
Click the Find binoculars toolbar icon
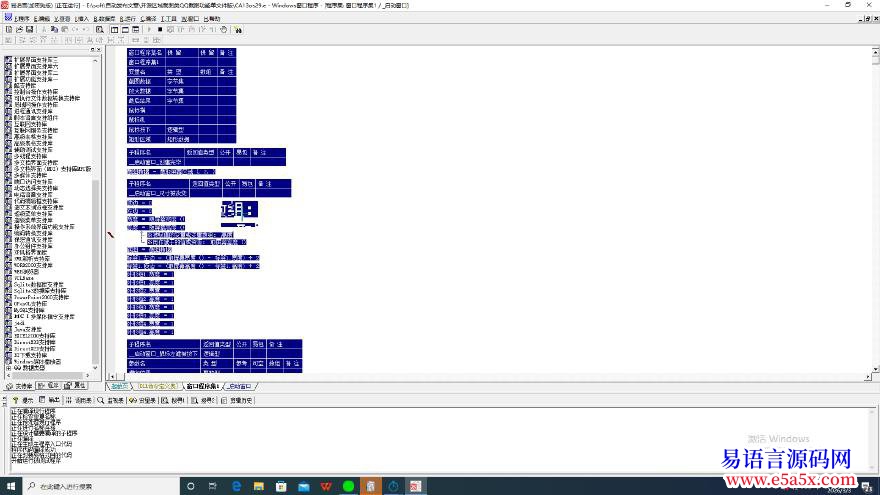click(x=240, y=30)
